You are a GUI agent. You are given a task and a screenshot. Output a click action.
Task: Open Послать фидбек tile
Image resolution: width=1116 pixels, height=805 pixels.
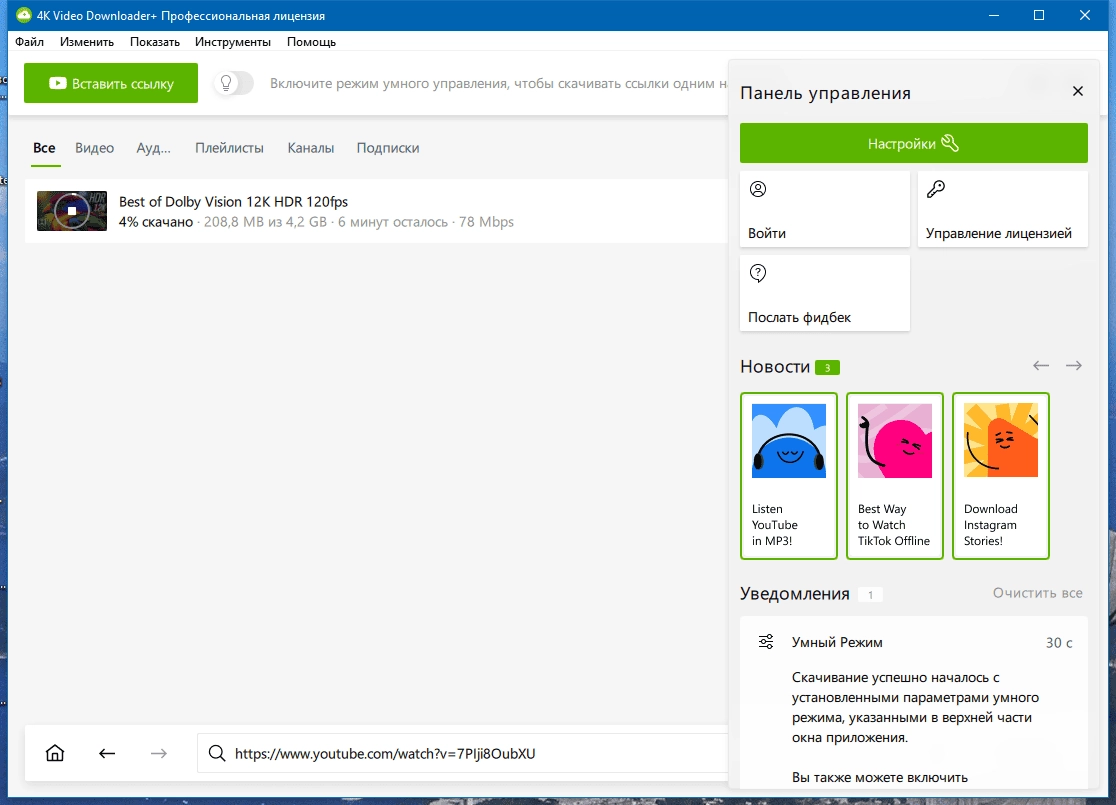(x=825, y=293)
